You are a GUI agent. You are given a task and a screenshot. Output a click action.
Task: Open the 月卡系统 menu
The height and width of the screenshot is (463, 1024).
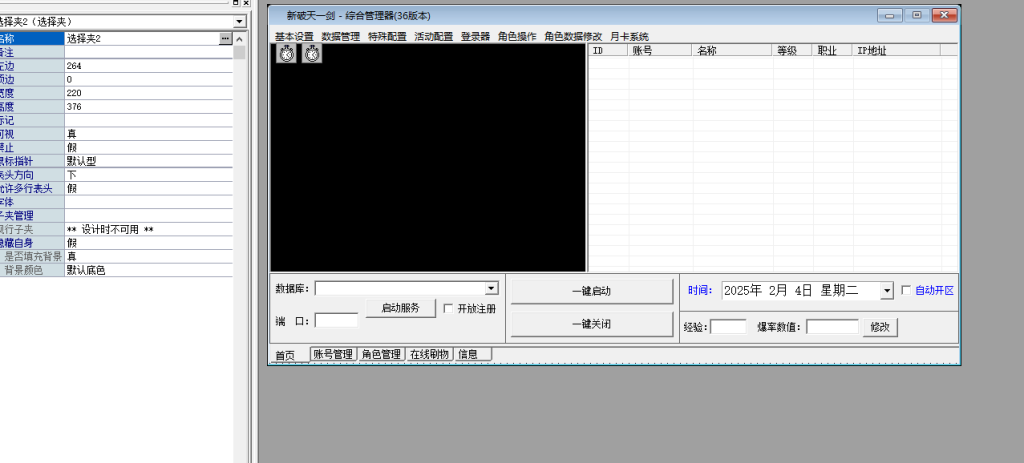630,37
